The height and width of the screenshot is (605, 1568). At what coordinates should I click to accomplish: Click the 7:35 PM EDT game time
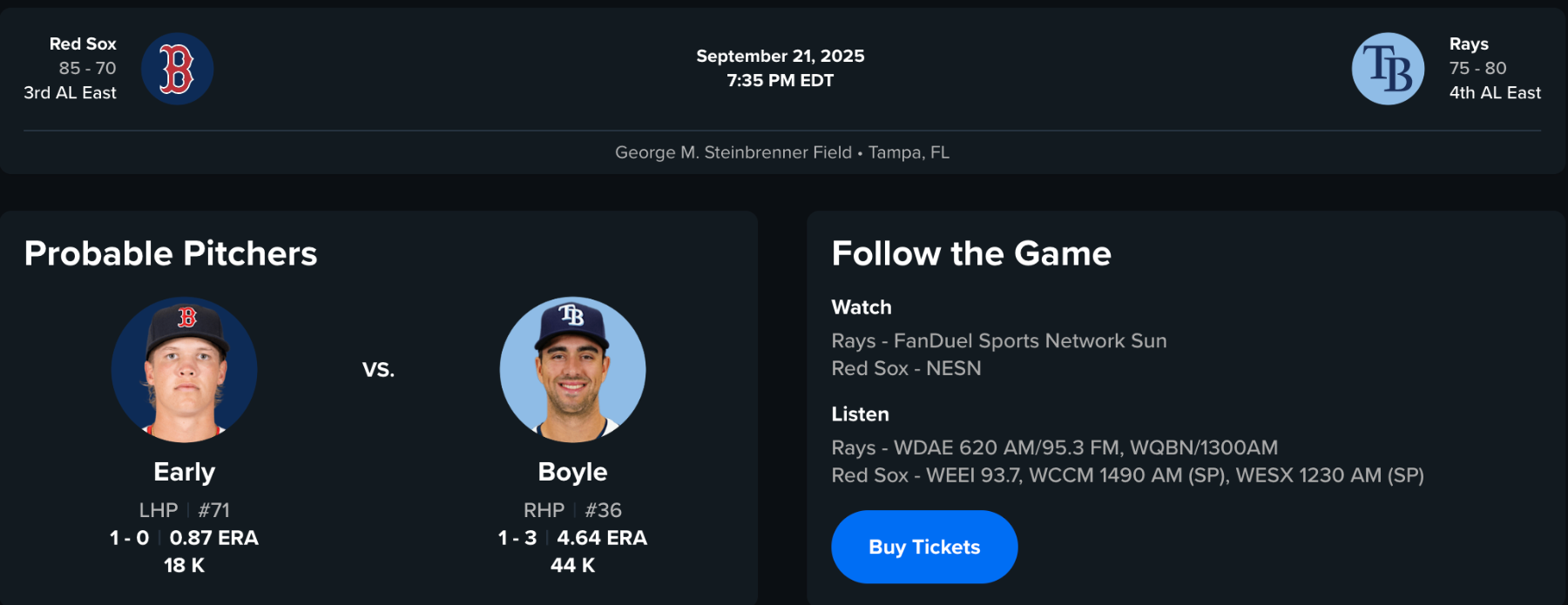tap(781, 80)
